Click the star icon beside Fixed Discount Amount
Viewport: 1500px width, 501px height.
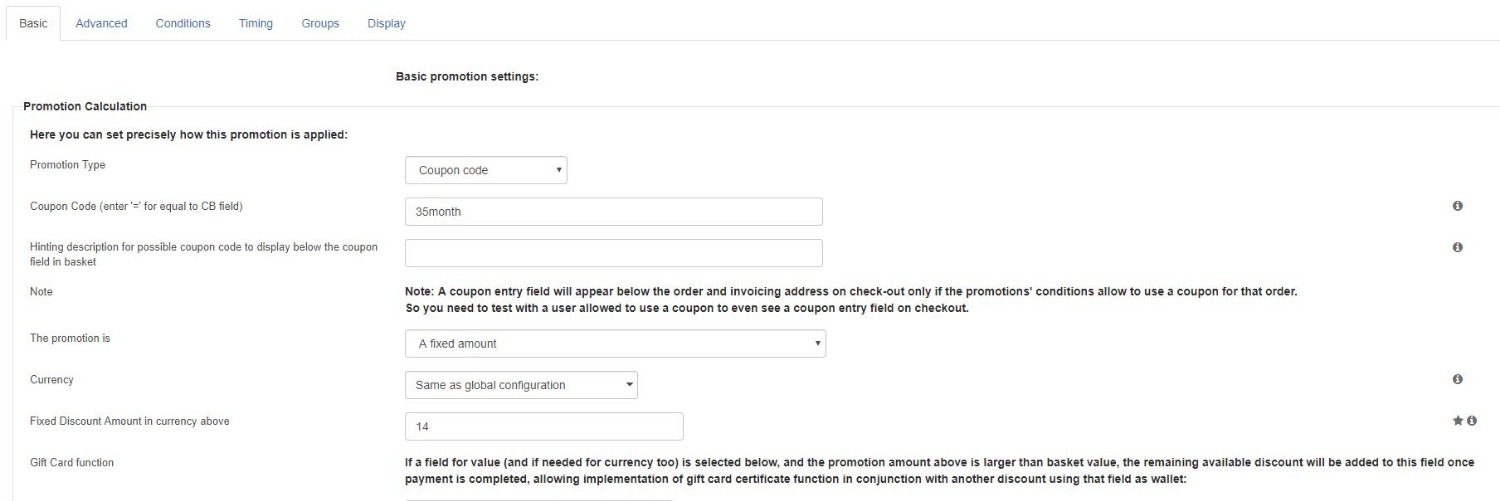point(1458,422)
